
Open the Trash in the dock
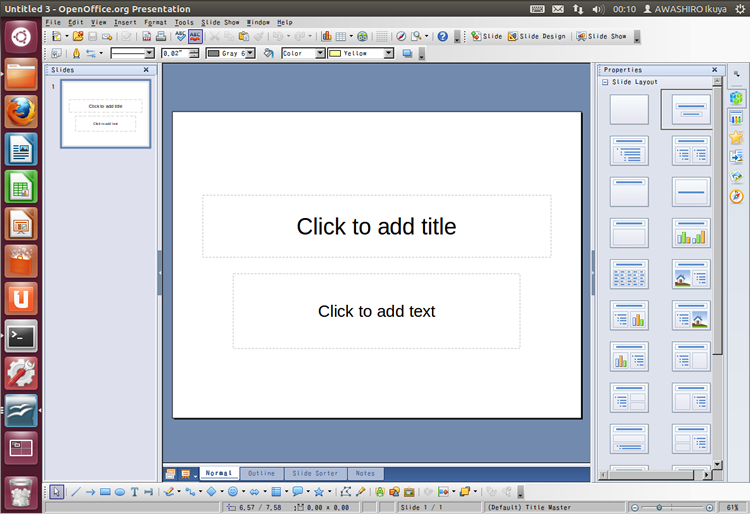pos(21,492)
